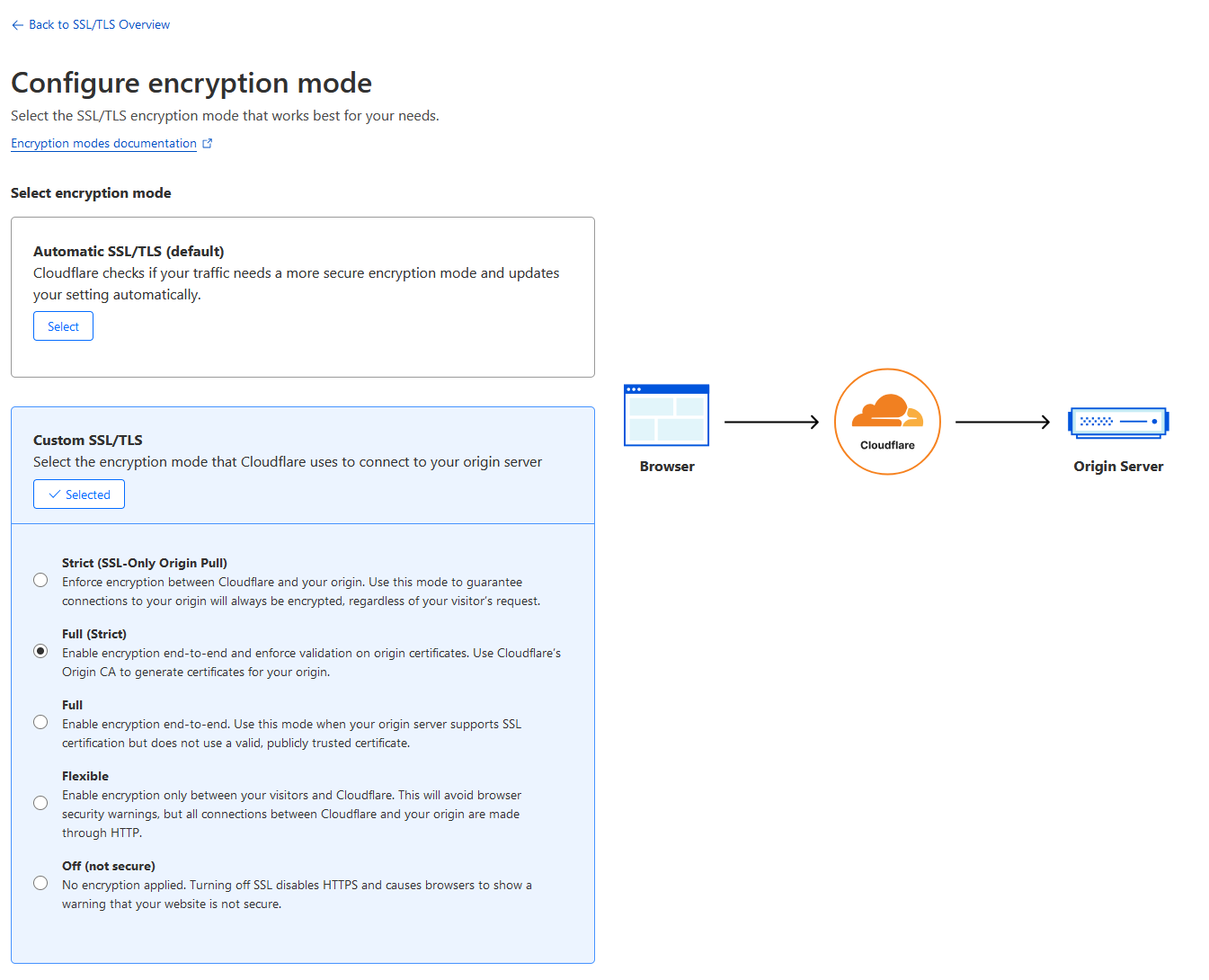
Task: Choose the Off (not secure) radio button
Action: pyautogui.click(x=40, y=883)
